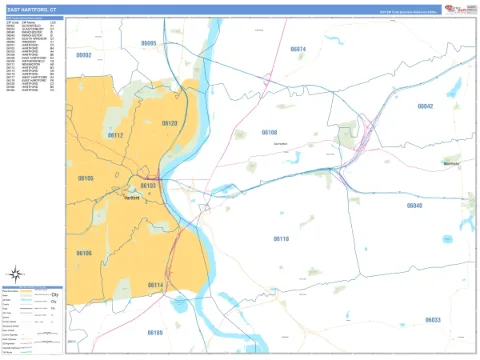This screenshot has width=480, height=360.
Task: Click ZIP label 06112
Action: point(115,135)
